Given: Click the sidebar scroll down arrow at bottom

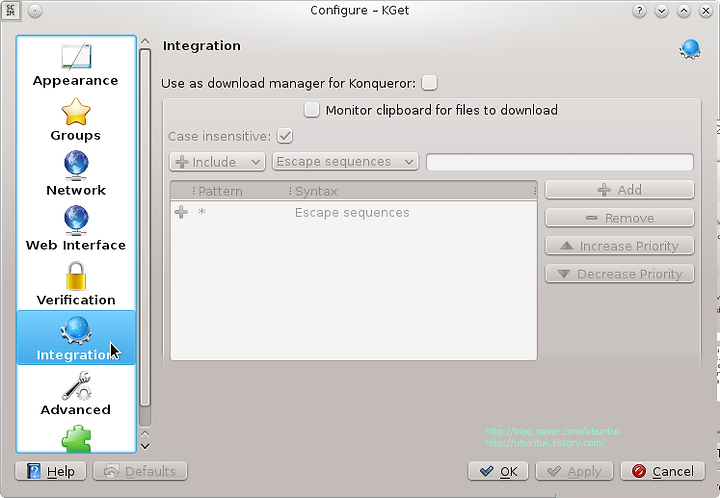Looking at the screenshot, I should (x=145, y=446).
